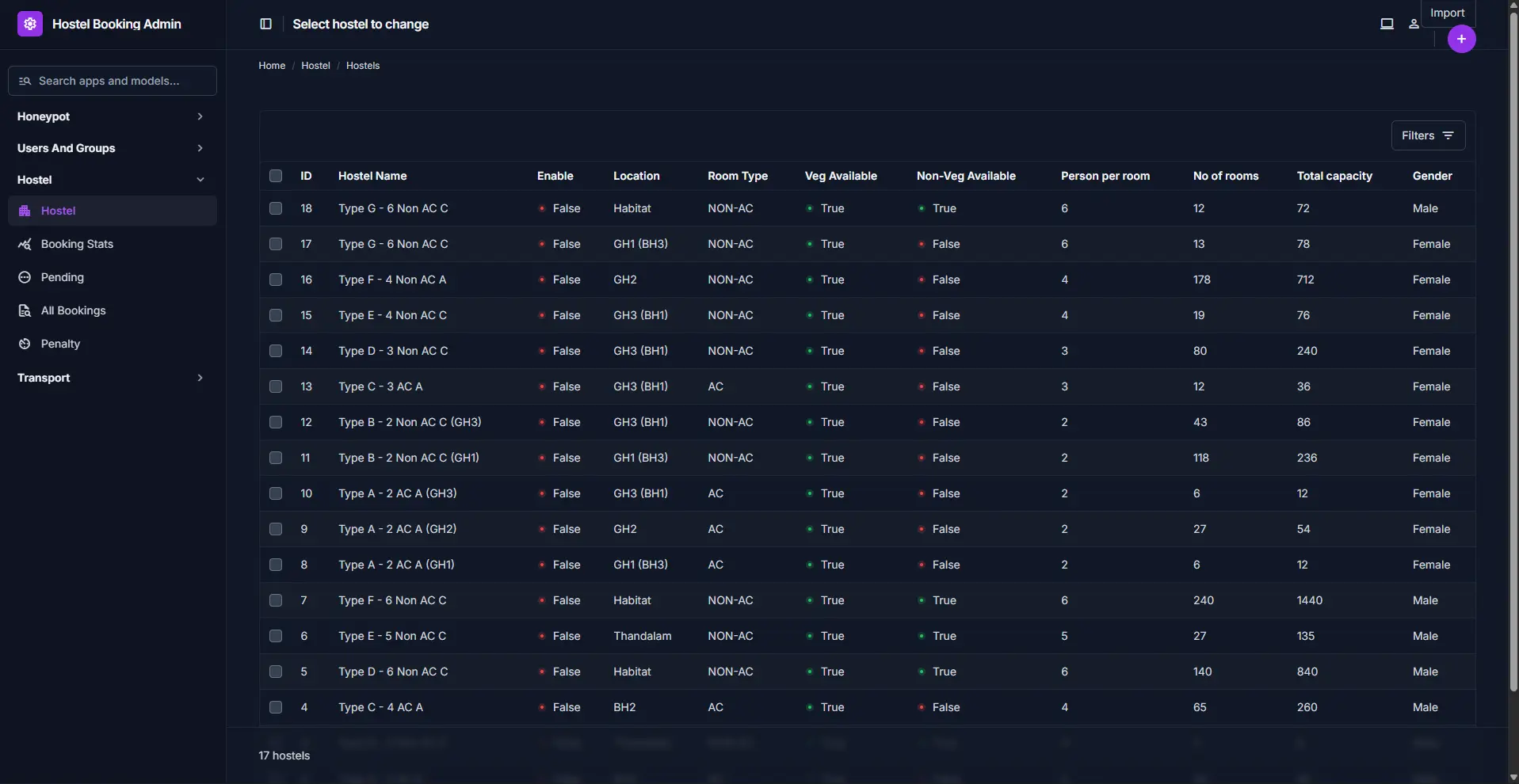Image resolution: width=1519 pixels, height=784 pixels.
Task: Go to Home breadcrumb link
Action: (x=272, y=66)
